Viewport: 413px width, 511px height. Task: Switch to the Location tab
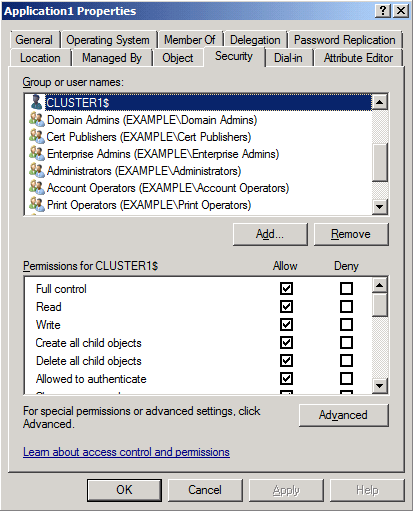click(40, 58)
